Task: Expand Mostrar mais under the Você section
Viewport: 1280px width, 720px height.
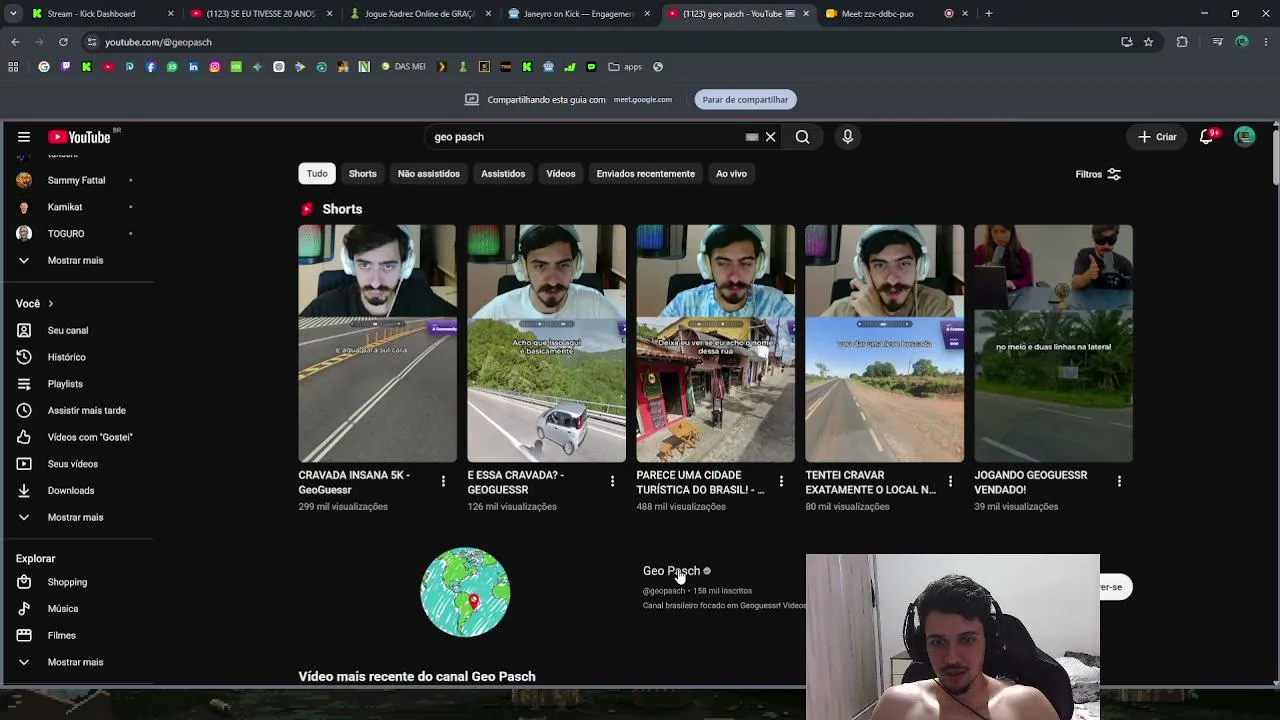Action: tap(76, 517)
